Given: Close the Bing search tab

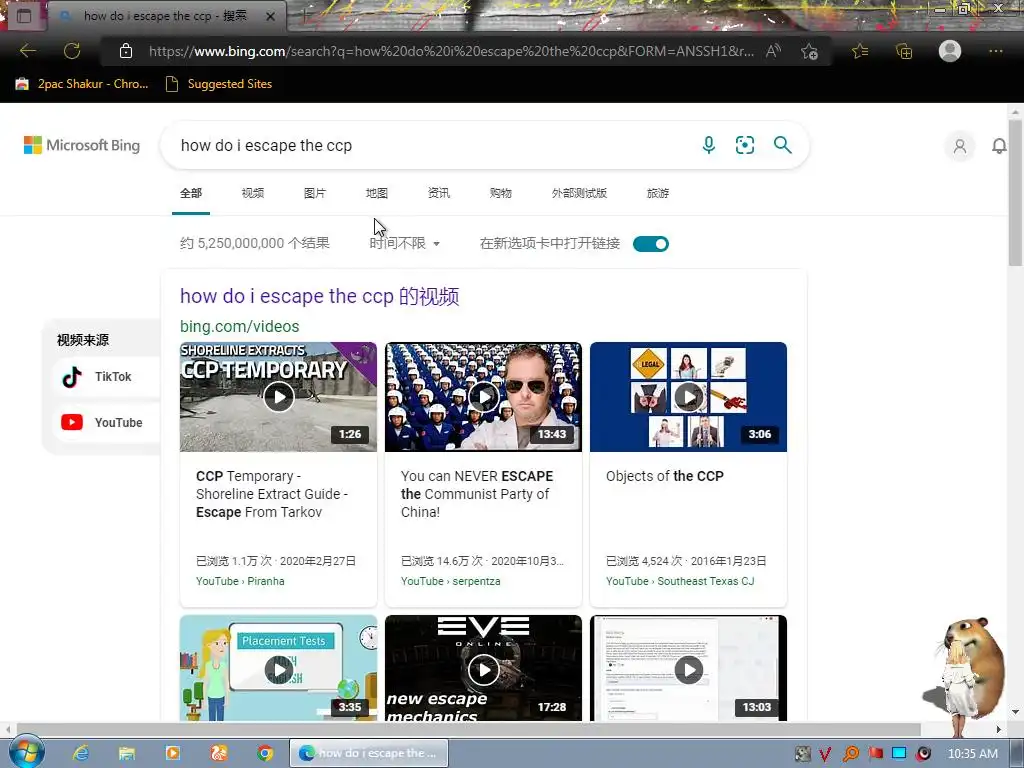Looking at the screenshot, I should (271, 16).
